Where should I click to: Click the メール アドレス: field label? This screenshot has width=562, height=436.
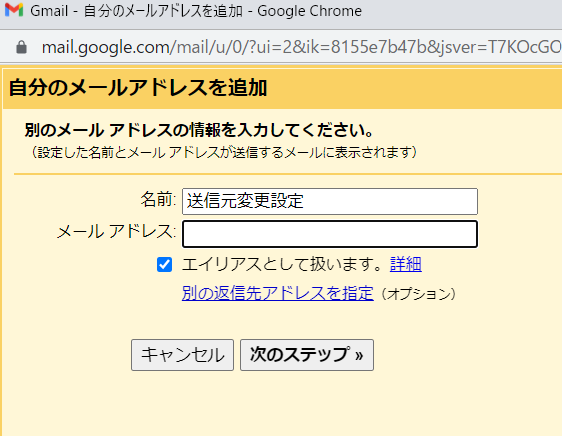[x=116, y=232]
